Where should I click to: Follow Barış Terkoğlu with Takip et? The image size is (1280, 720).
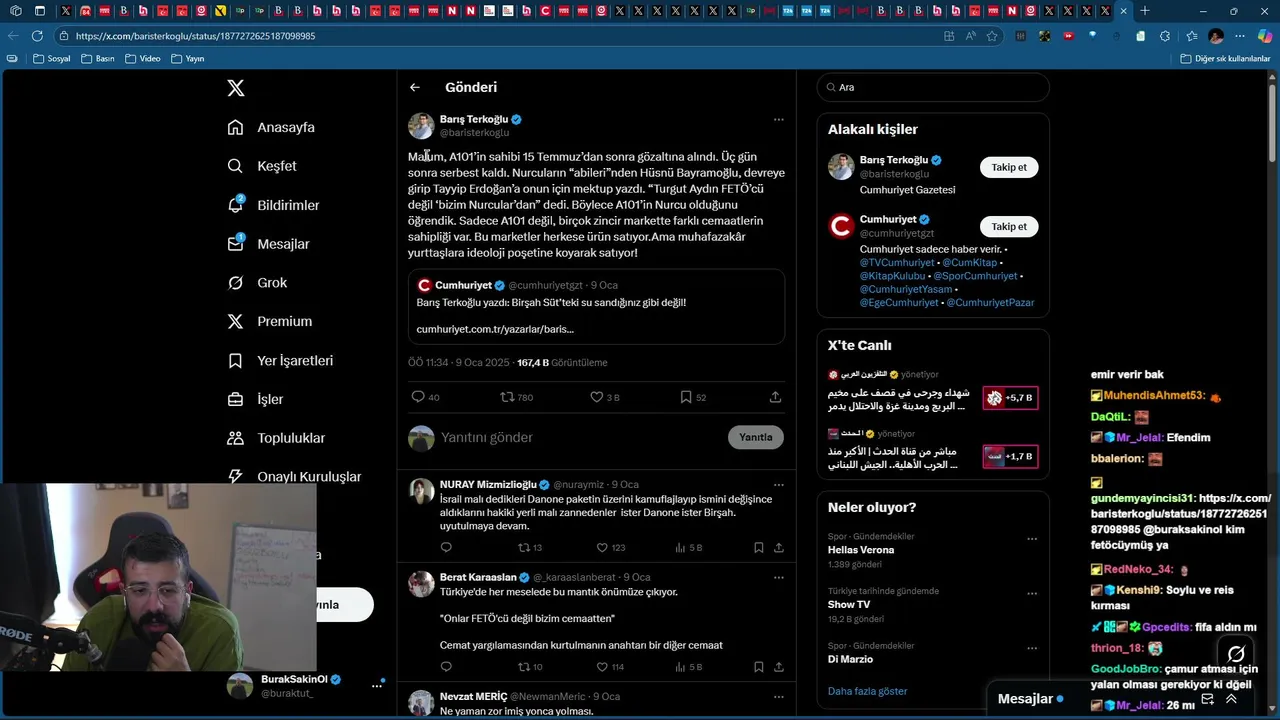[x=1009, y=167]
